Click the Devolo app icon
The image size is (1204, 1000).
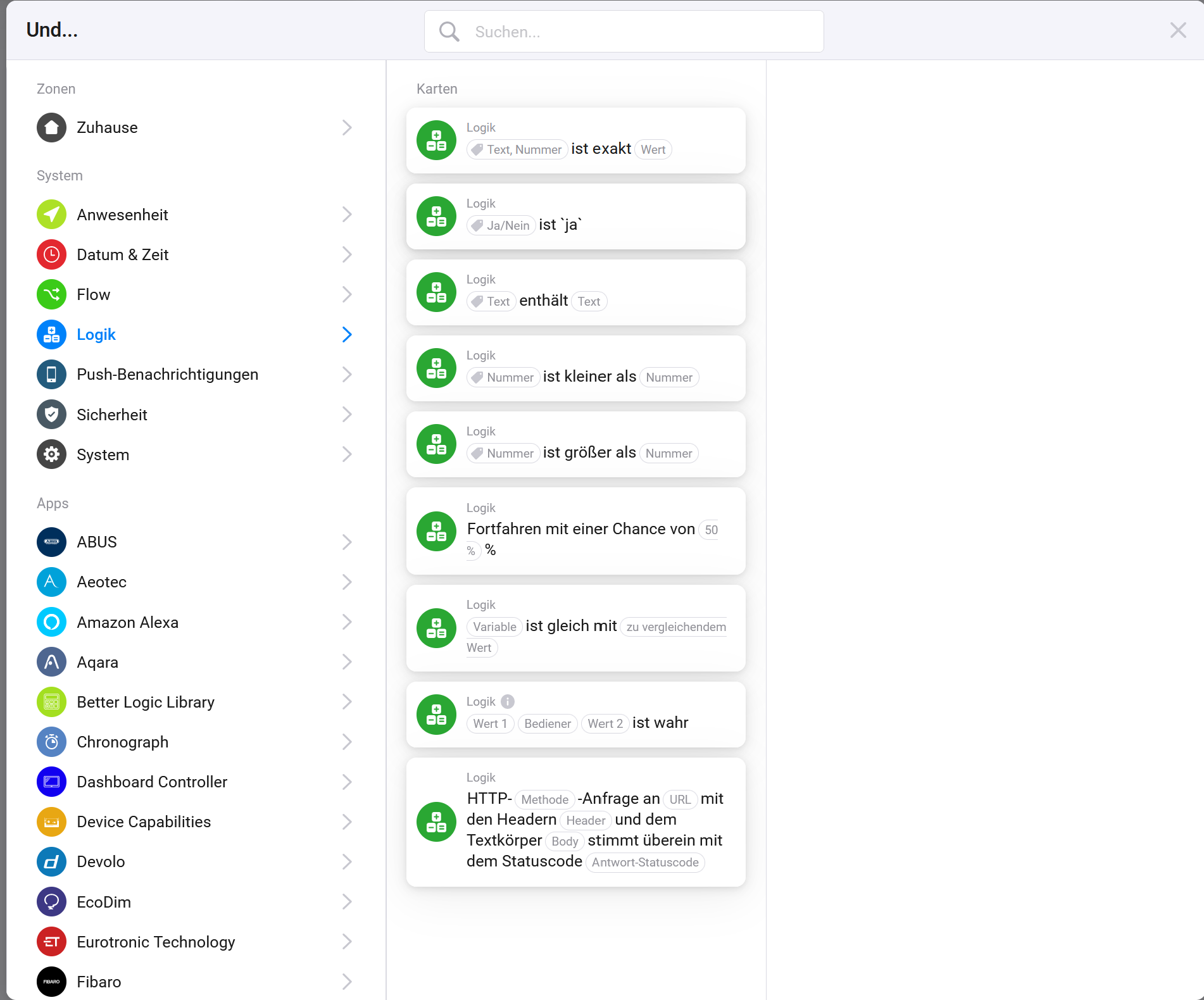[x=51, y=862]
